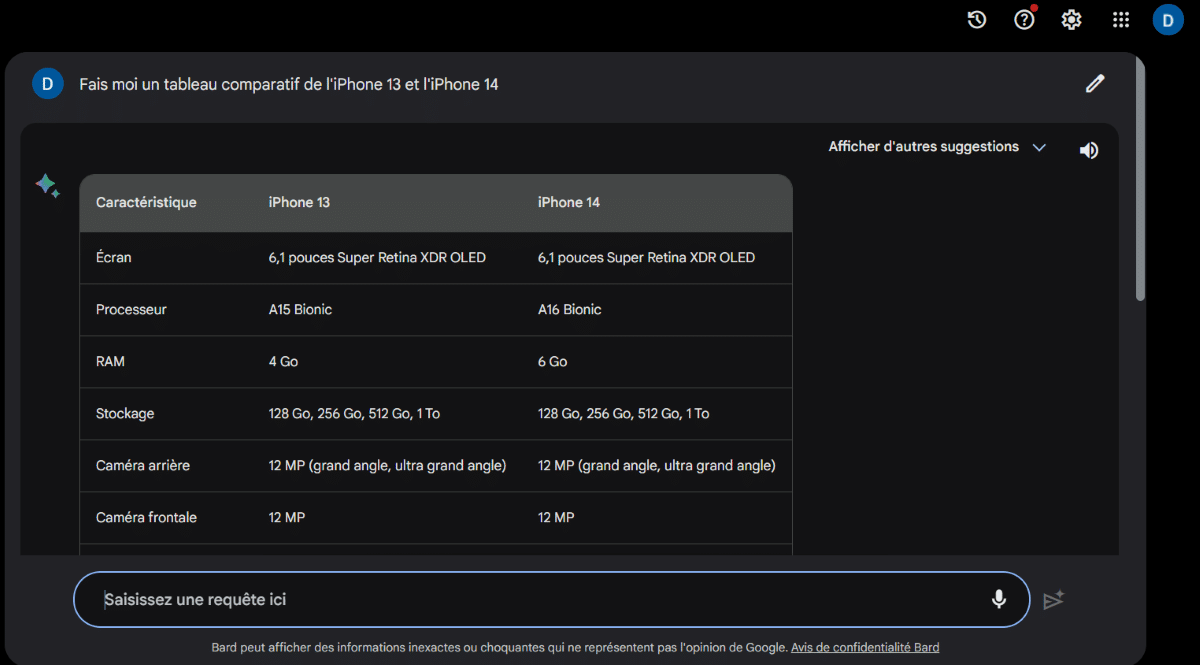Edit the prompt with pencil icon
1200x665 pixels.
pos(1095,84)
